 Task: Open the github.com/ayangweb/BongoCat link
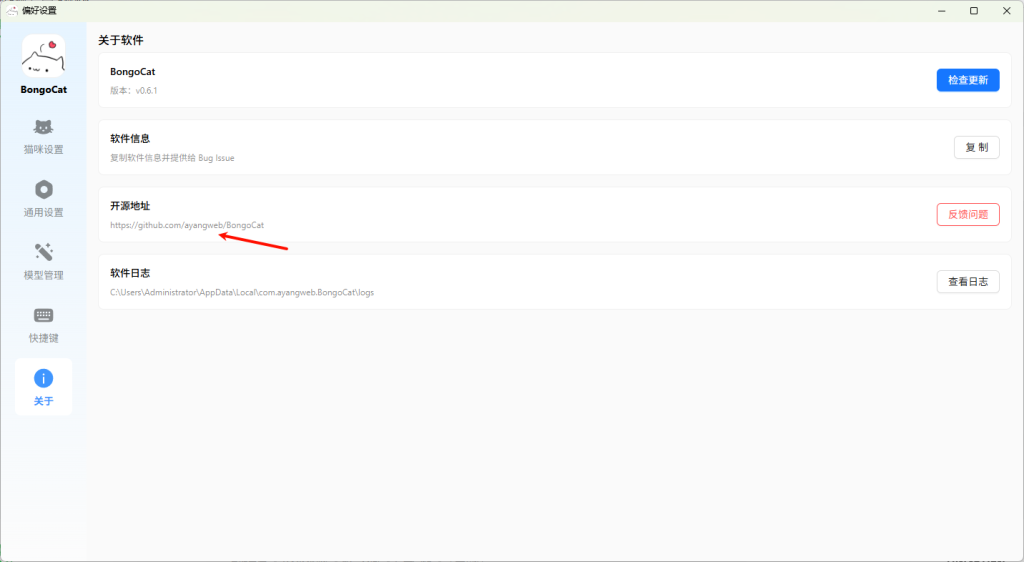click(x=187, y=225)
